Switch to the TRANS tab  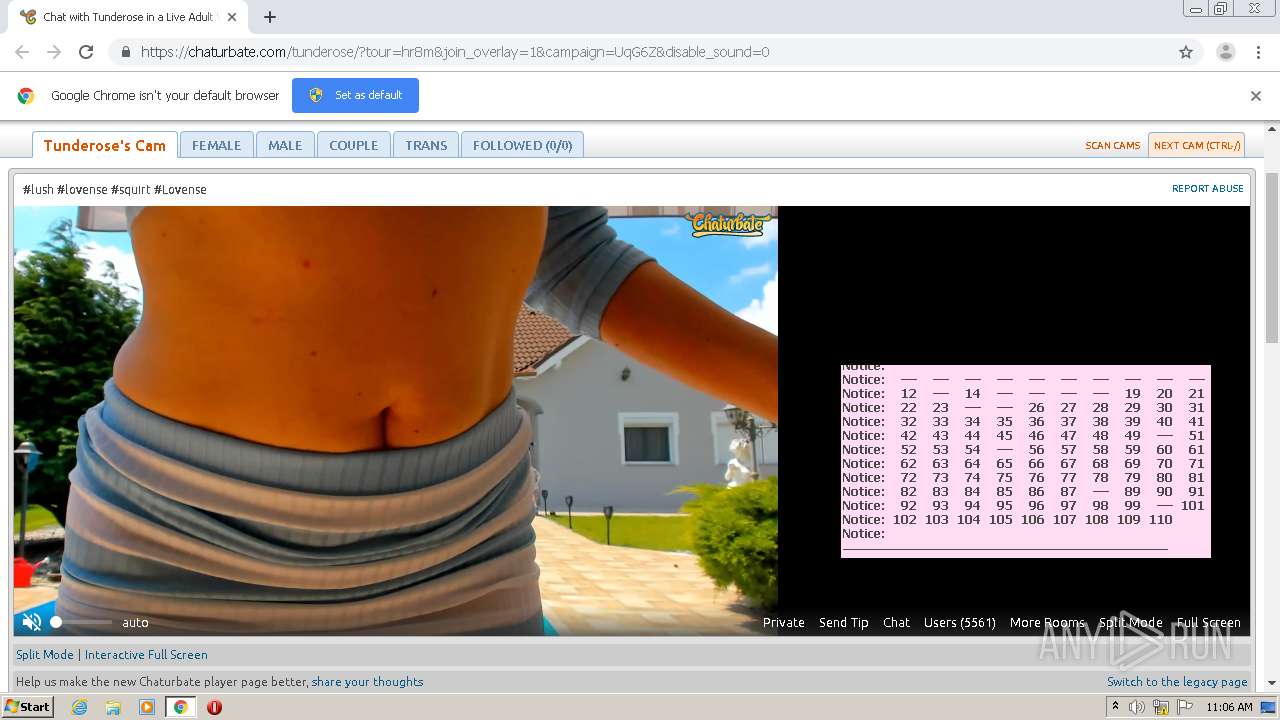426,145
